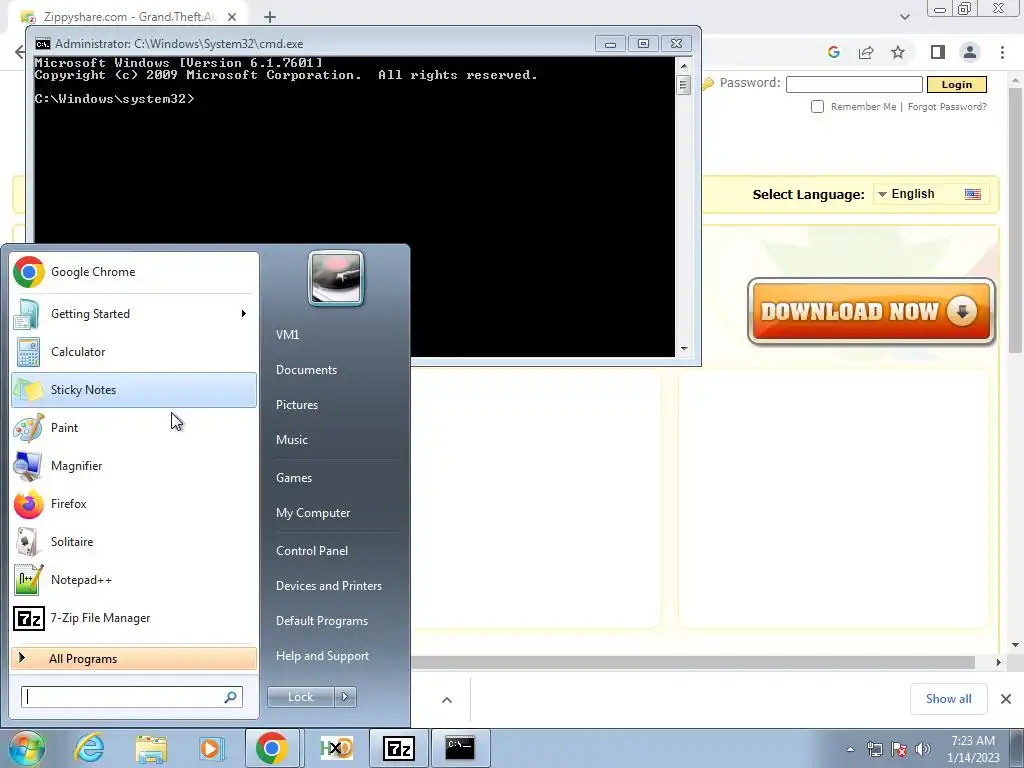Open Solitaire from Start menu
This screenshot has width=1024, height=768.
tap(134, 542)
